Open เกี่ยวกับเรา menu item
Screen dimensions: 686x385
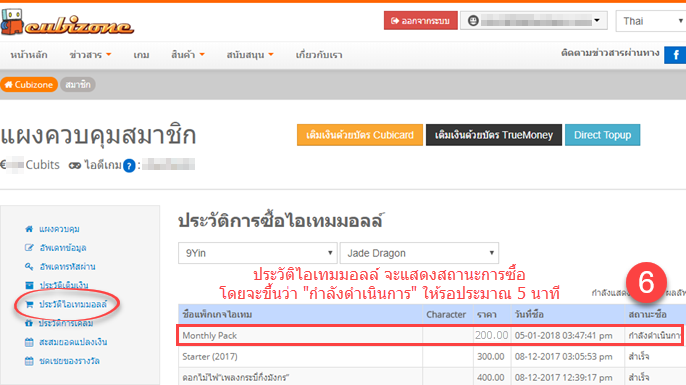(x=319, y=55)
